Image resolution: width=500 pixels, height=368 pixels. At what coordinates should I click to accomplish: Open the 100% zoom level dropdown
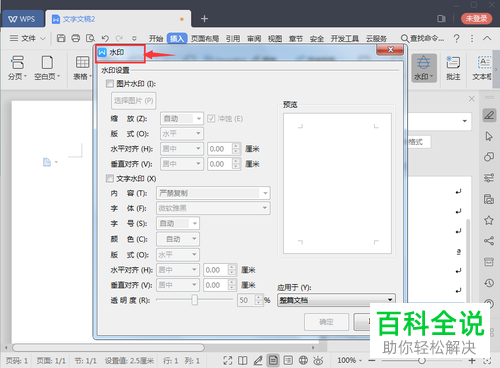[349, 360]
